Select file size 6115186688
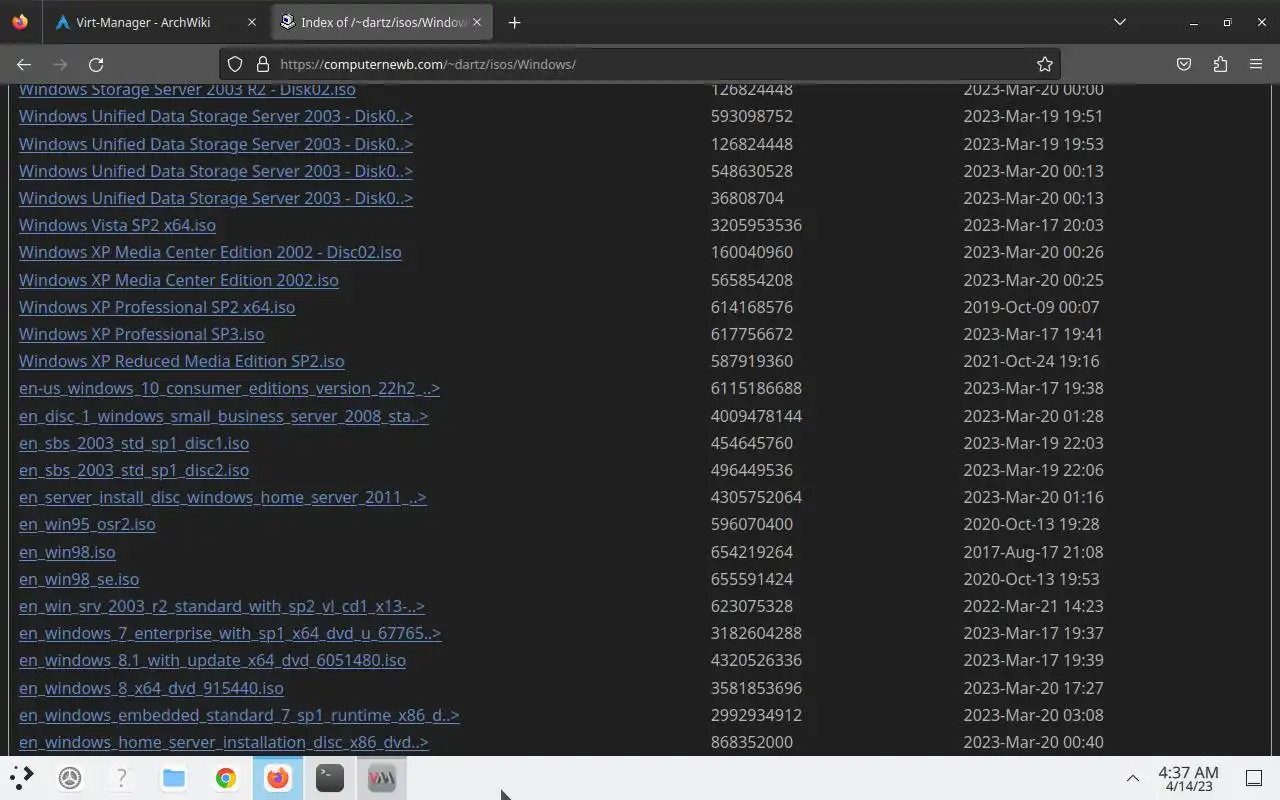 pos(756,388)
